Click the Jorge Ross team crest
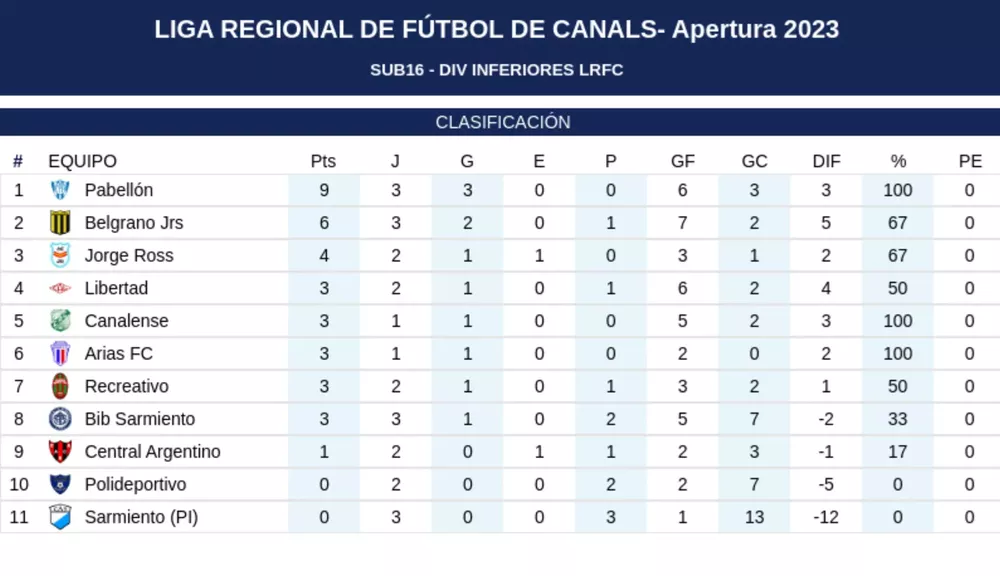The height and width of the screenshot is (576, 1000). point(60,256)
